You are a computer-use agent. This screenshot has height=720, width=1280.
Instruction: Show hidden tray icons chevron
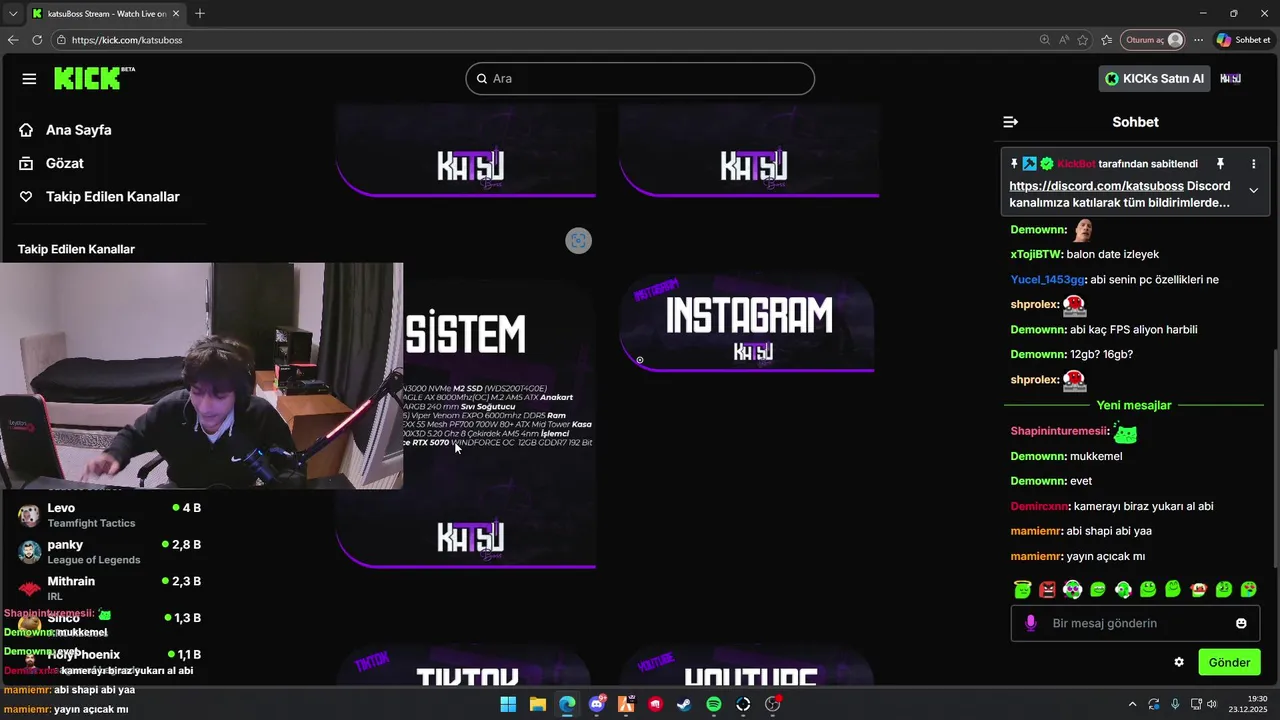[1132, 704]
